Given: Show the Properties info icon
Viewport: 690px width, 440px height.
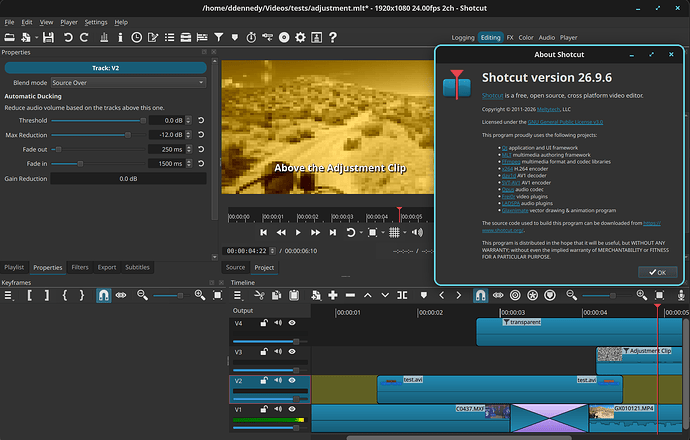Looking at the screenshot, I should coord(120,37).
